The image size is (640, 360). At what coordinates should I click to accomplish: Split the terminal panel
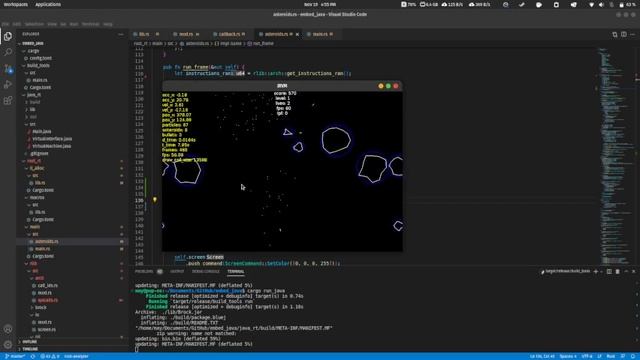(x=609, y=271)
